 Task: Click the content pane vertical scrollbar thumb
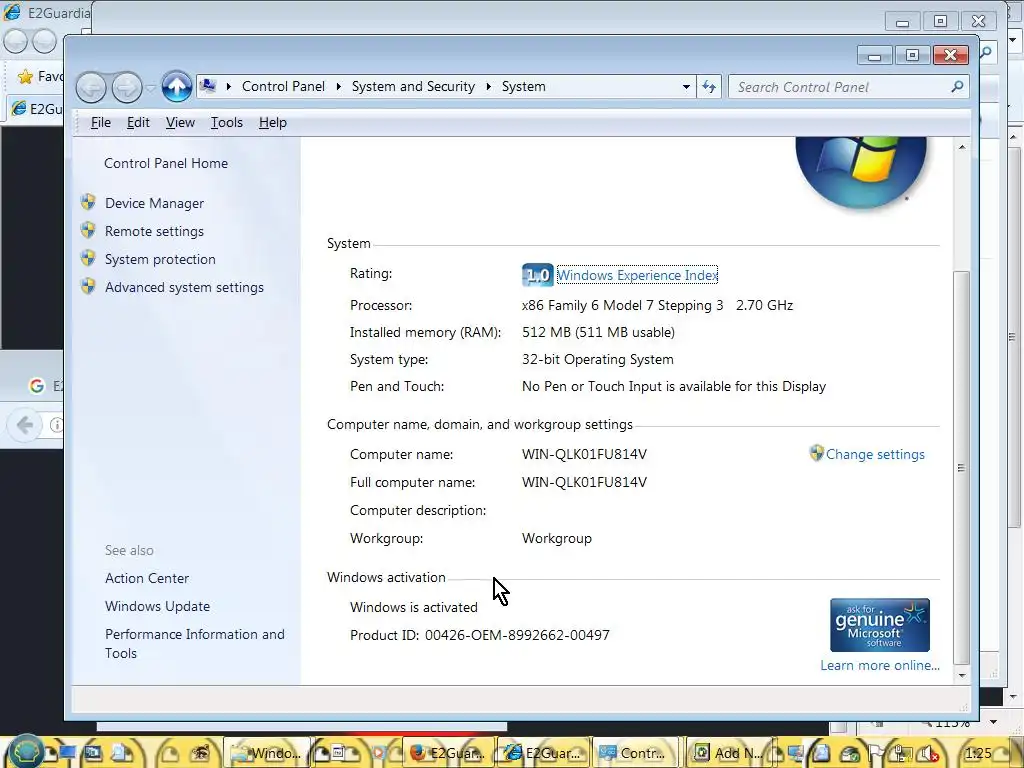coord(962,467)
